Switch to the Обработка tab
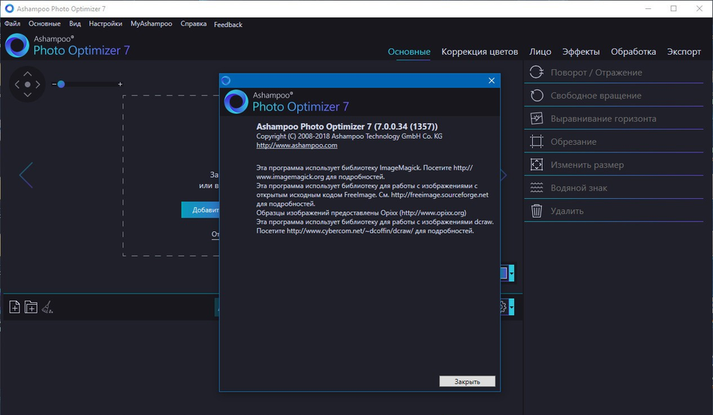This screenshot has height=415, width=713. pyautogui.click(x=633, y=52)
